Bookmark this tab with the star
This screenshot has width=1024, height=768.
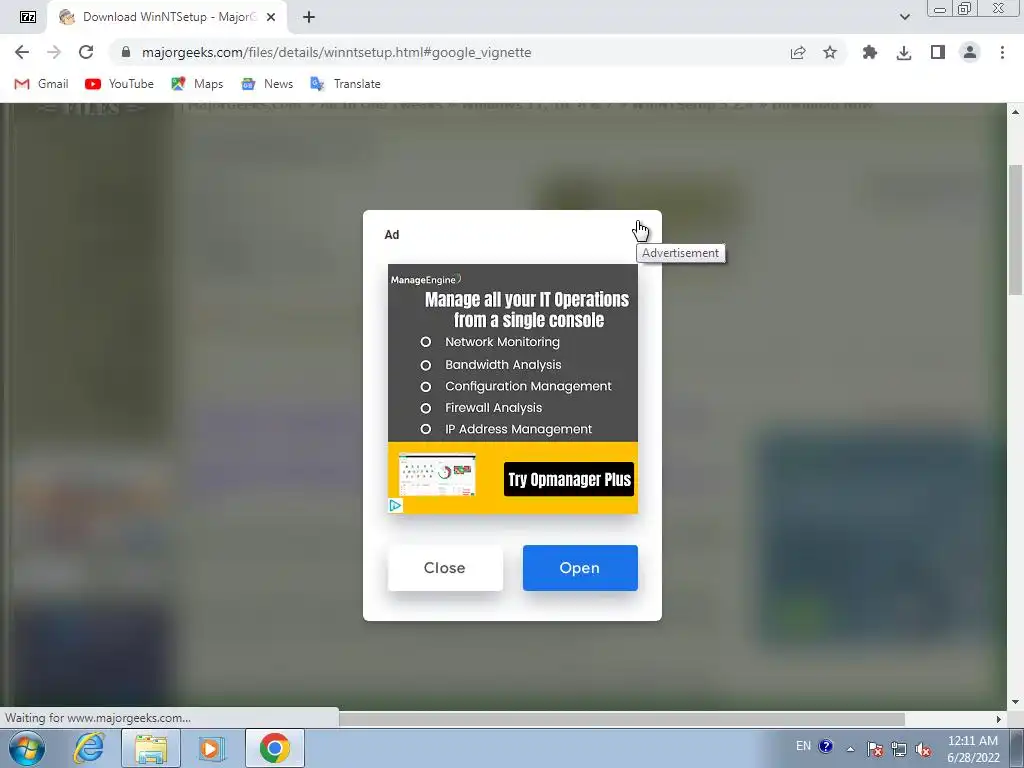coord(829,52)
